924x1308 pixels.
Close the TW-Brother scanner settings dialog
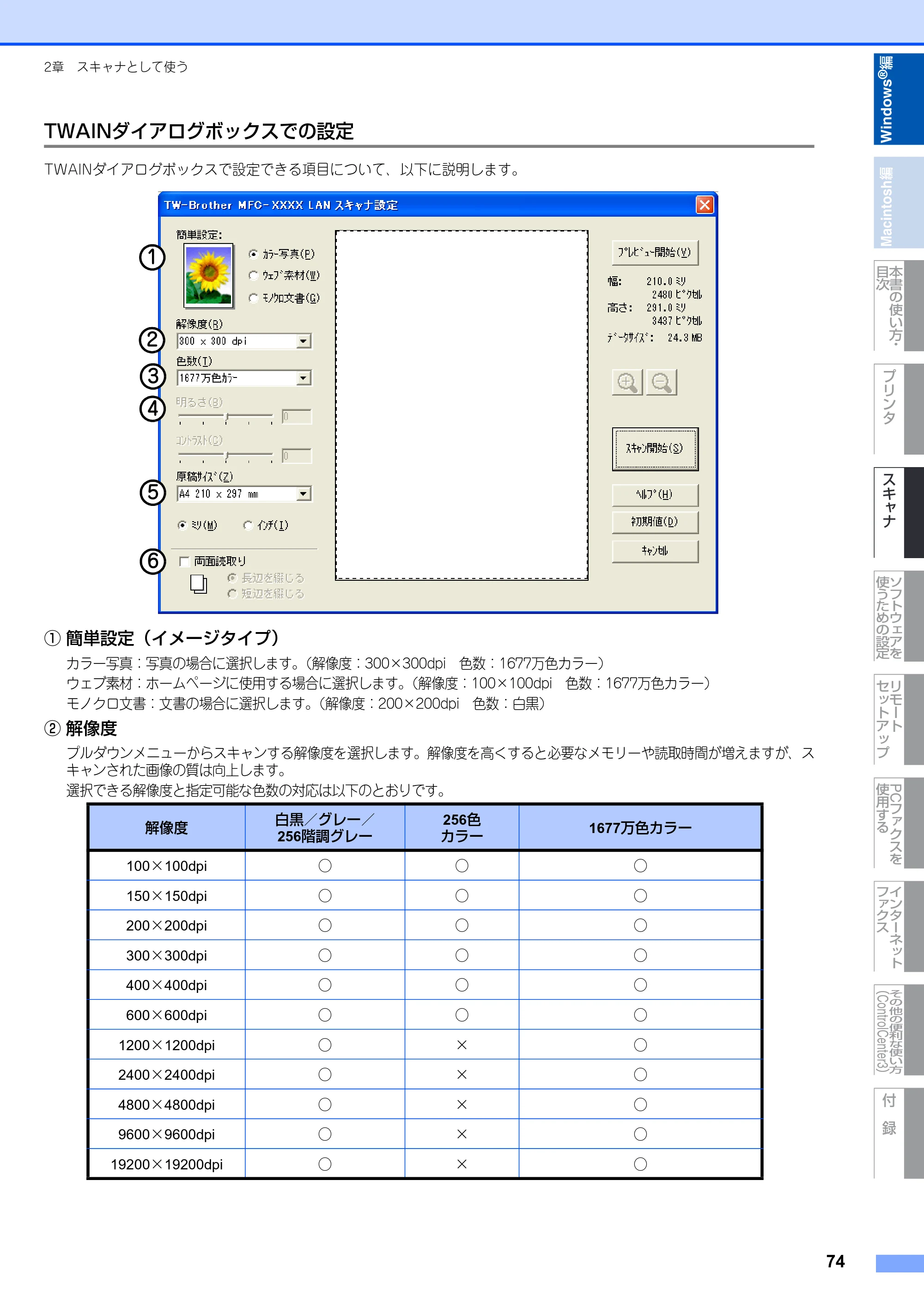(x=705, y=205)
